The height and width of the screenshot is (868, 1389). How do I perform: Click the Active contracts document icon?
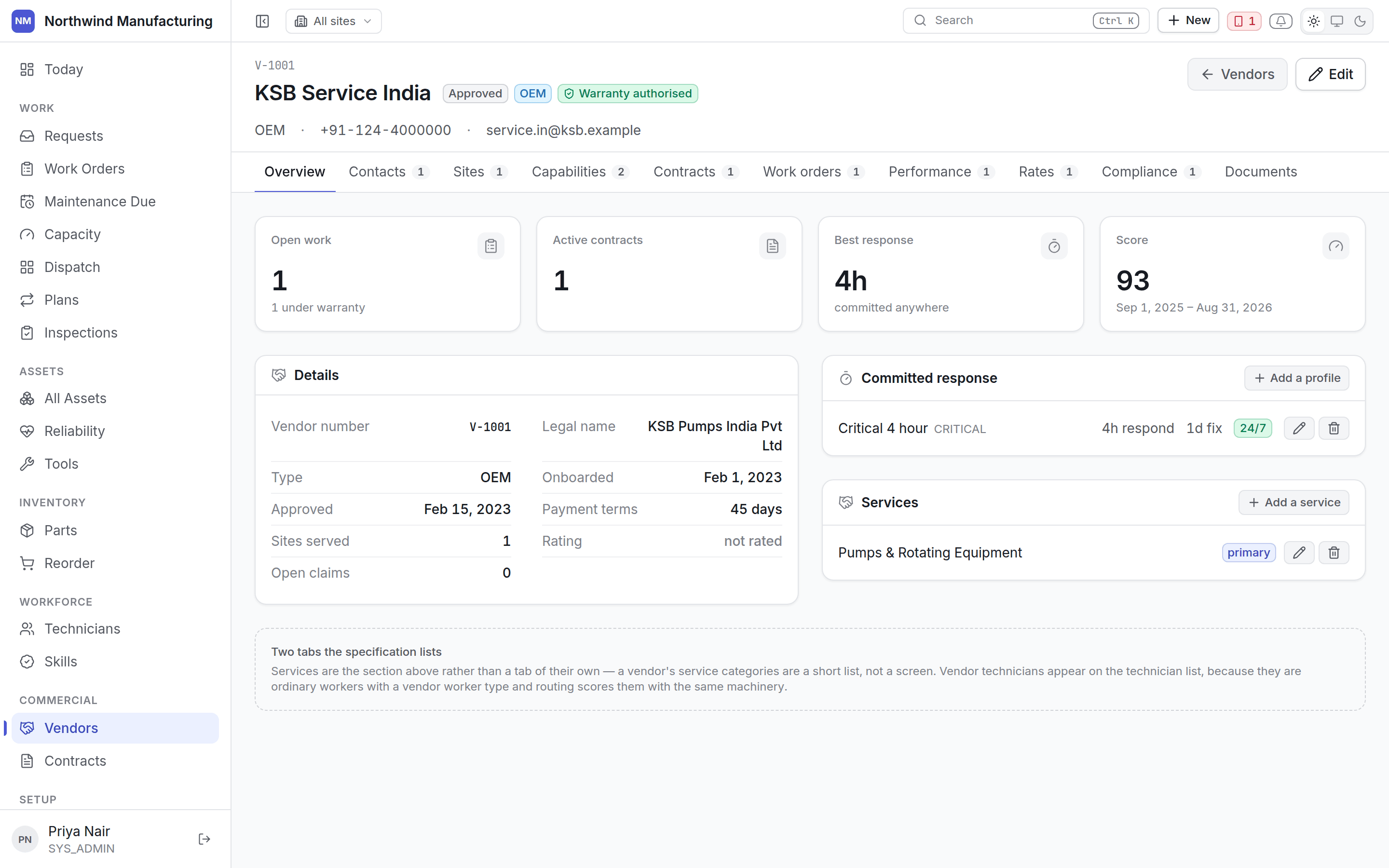(x=773, y=246)
